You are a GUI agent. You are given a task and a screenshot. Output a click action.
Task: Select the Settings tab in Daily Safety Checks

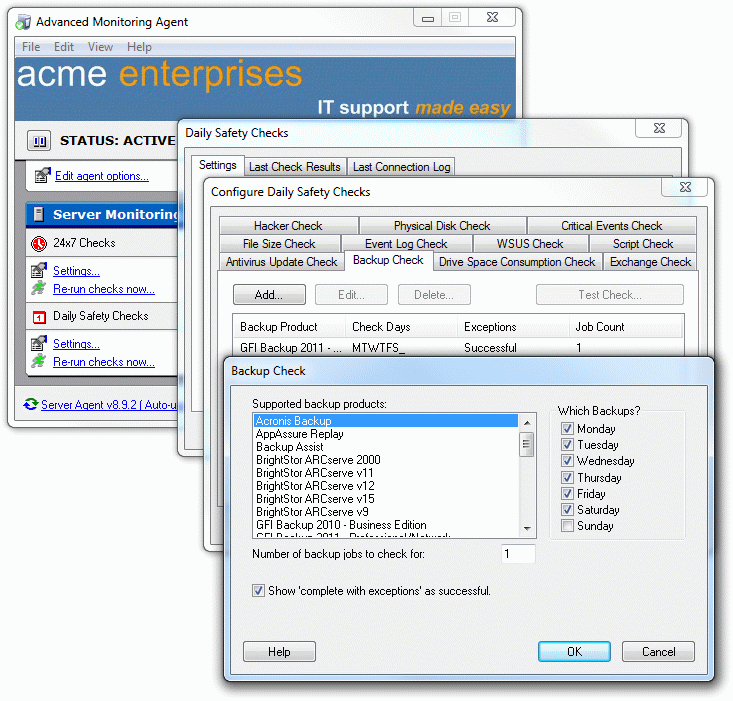point(217,165)
